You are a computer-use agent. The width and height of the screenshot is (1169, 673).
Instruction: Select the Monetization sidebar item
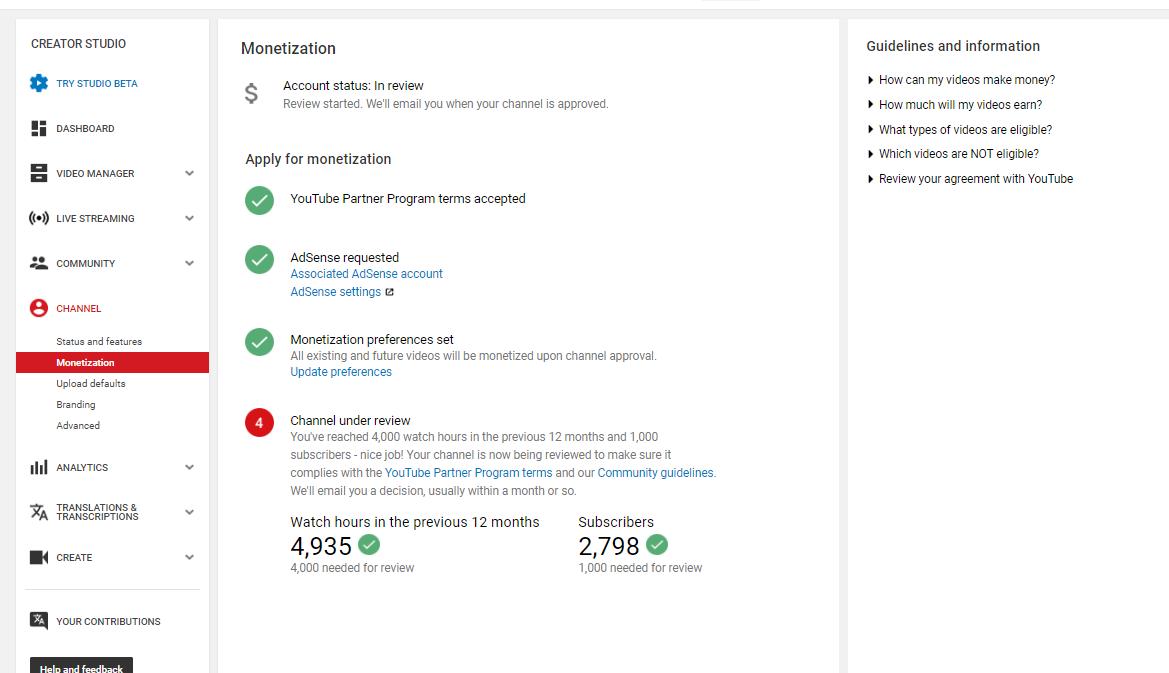[x=113, y=362]
